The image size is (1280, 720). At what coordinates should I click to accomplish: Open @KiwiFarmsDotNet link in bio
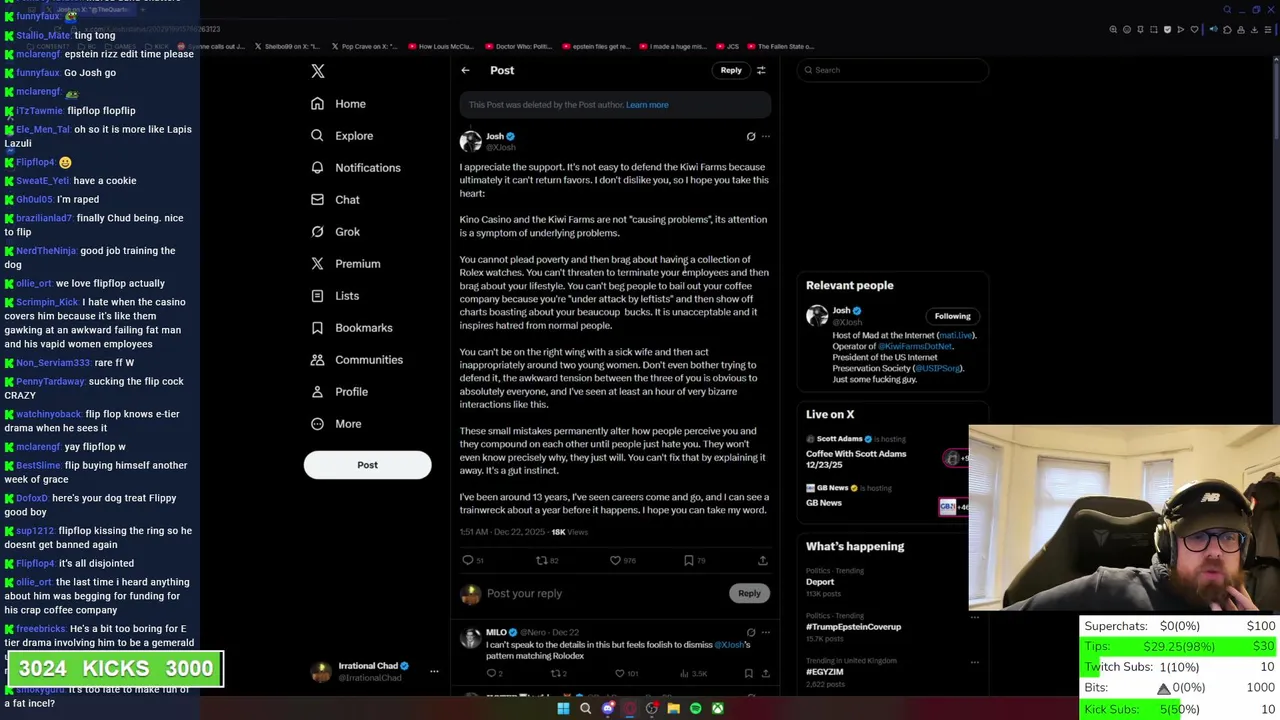[x=913, y=346]
